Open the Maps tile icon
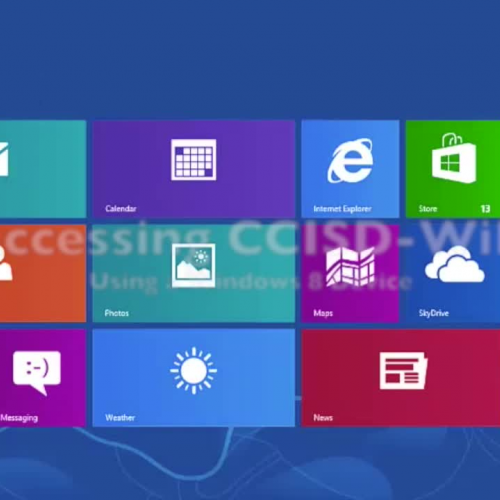The width and height of the screenshot is (500, 500). [350, 267]
